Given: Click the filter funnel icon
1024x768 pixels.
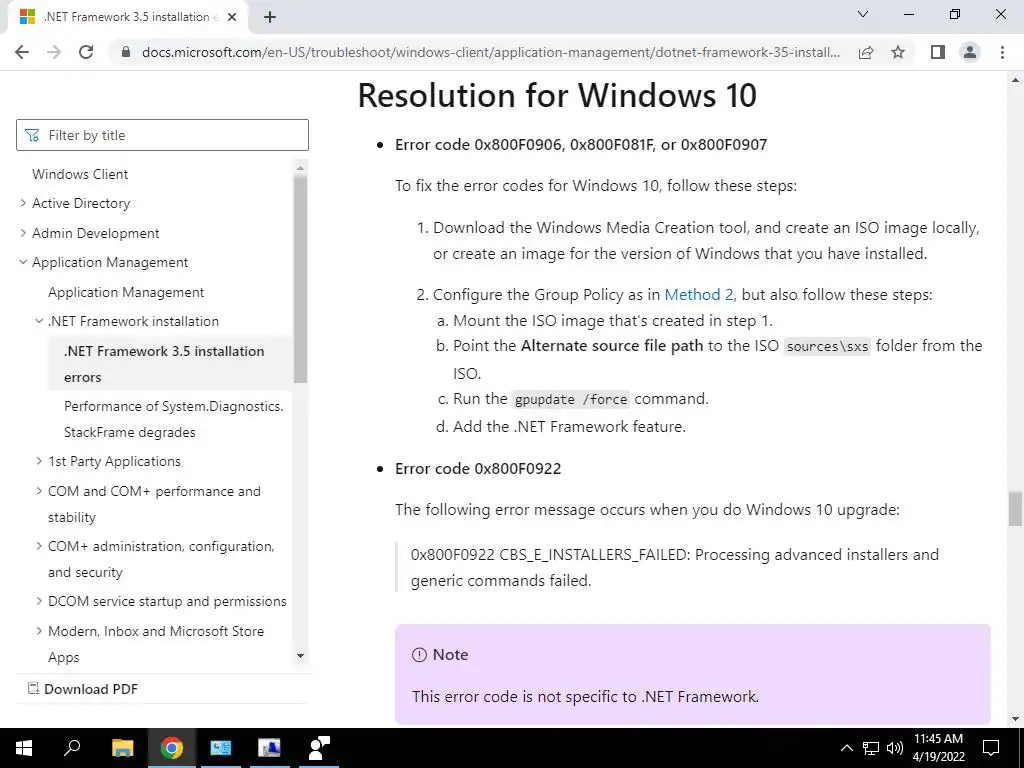Looking at the screenshot, I should point(32,135).
